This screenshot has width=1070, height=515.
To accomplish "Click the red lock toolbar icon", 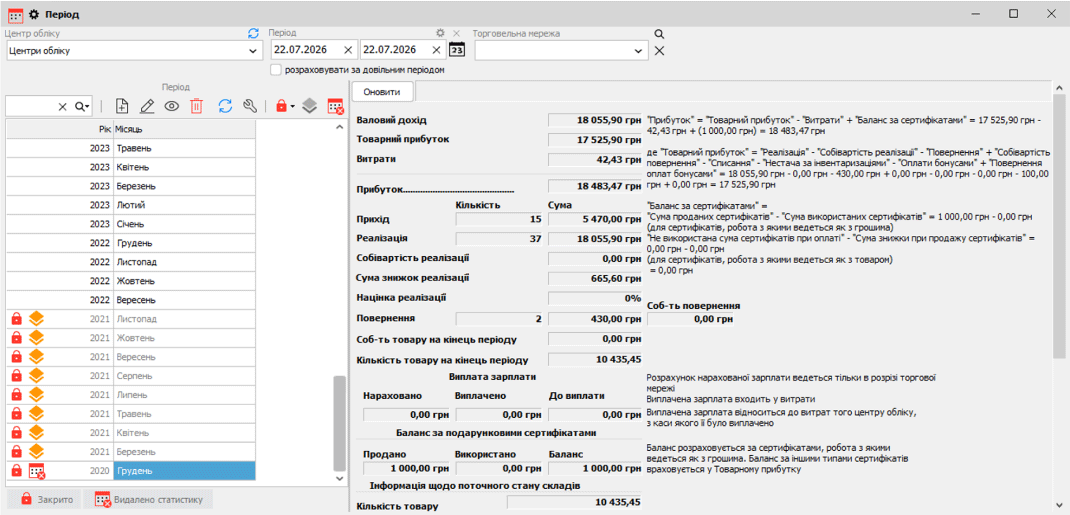I will pos(280,106).
